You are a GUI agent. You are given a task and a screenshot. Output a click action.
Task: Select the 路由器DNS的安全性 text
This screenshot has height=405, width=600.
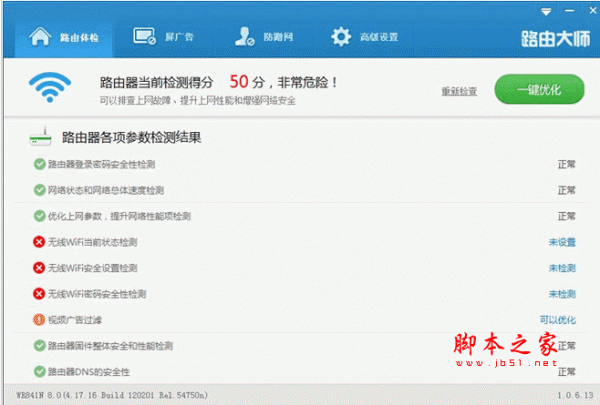pyautogui.click(x=89, y=372)
